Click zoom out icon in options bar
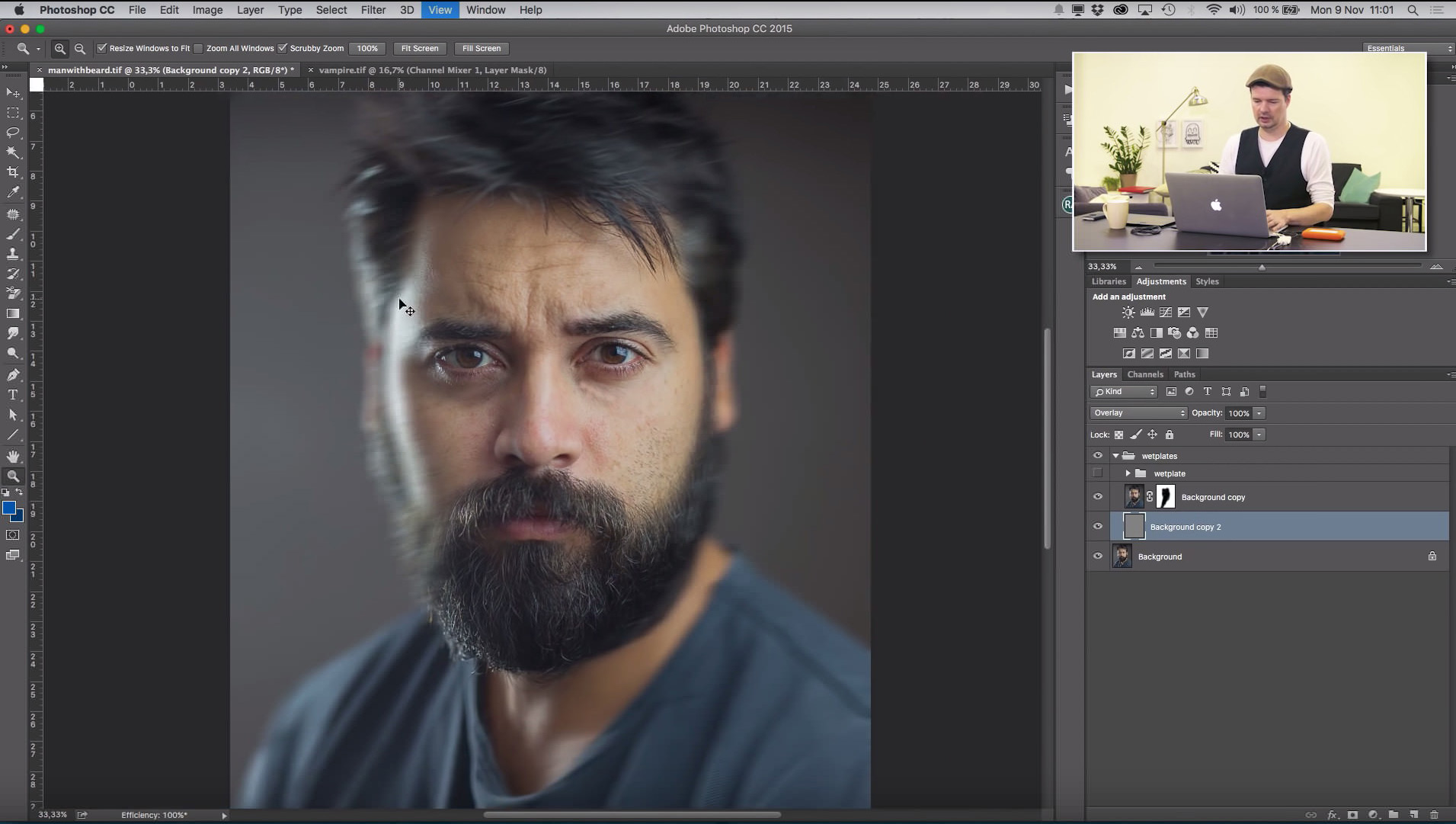The height and width of the screenshot is (824, 1456). 80,49
